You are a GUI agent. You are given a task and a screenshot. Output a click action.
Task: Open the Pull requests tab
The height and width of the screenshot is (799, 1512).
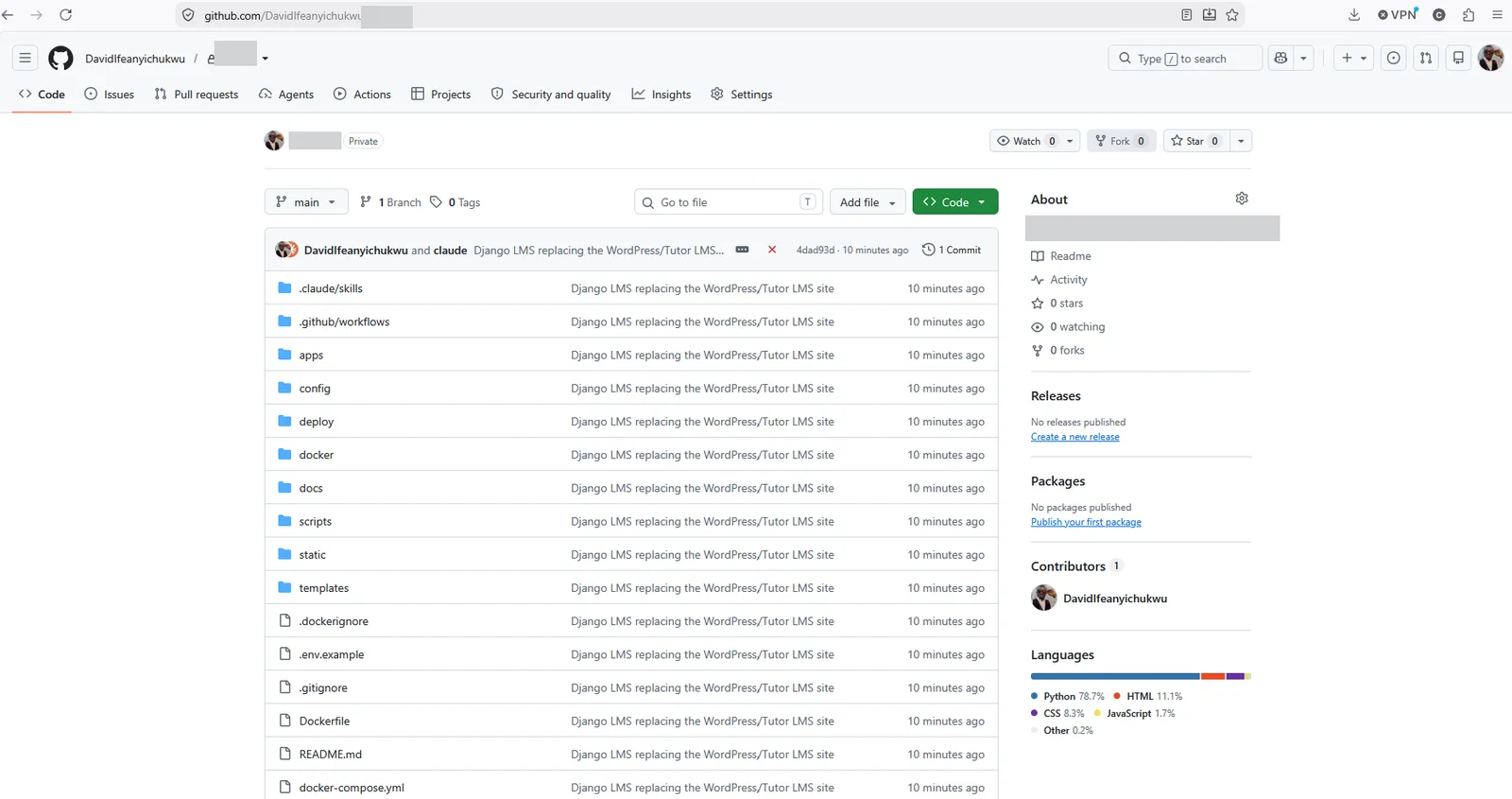coord(197,95)
